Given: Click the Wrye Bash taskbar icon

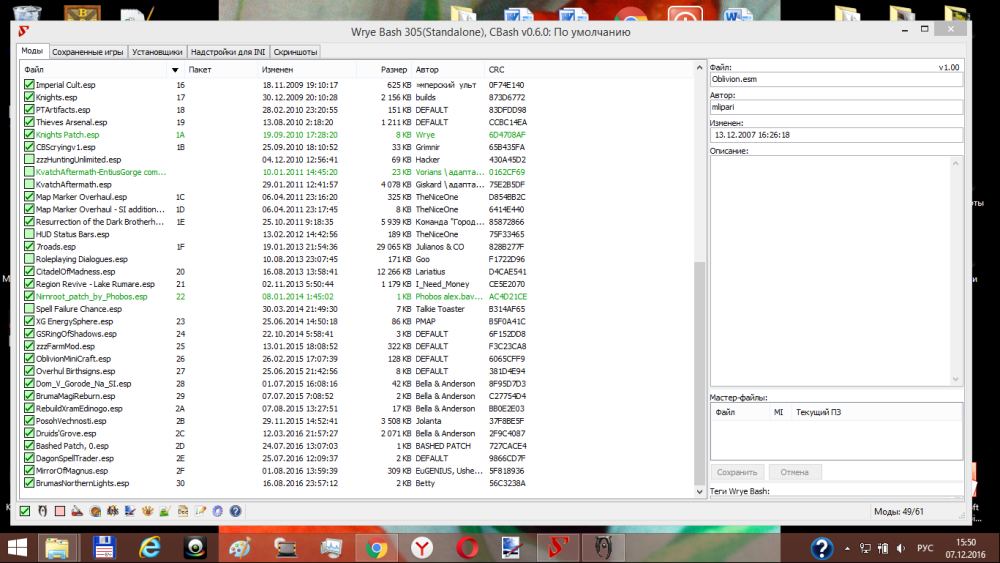Looking at the screenshot, I should [558, 548].
